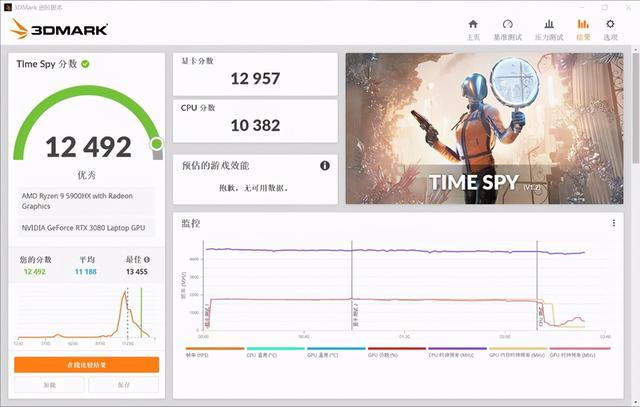Image resolution: width=640 pixels, height=407 pixels.
Task: Click the 显卡分数 value 12 957
Action: (255, 78)
